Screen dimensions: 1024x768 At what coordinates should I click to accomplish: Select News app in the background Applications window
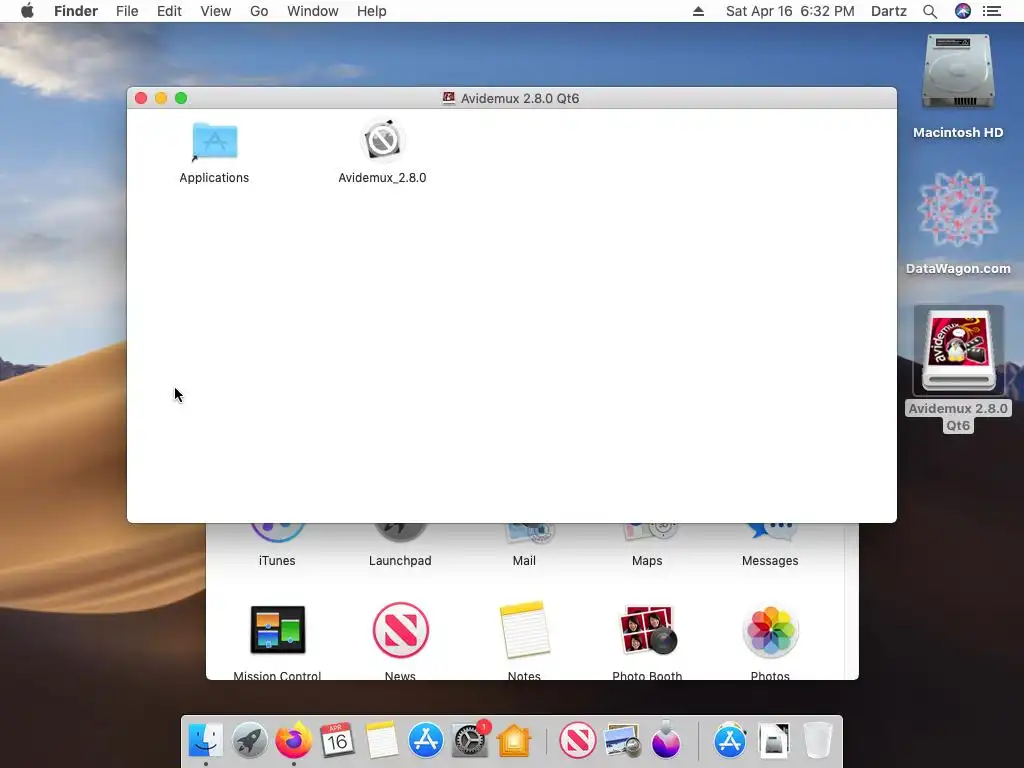(400, 630)
